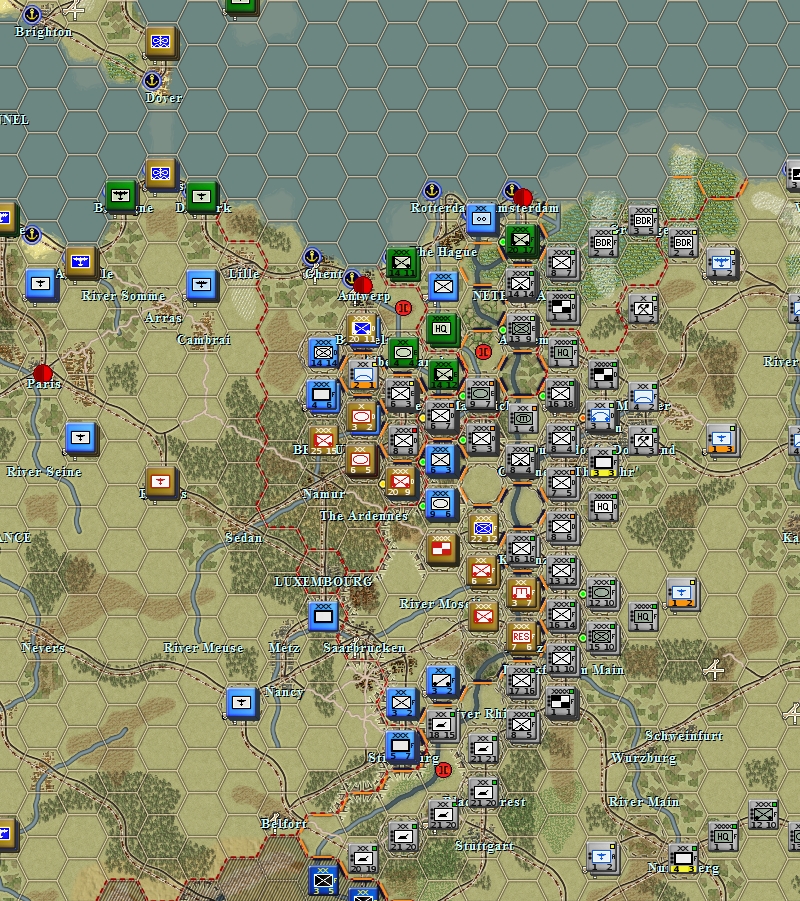Viewport: 800px width, 901px height.
Task: Click the LUXEMBOURG map label
Action: pos(324,582)
